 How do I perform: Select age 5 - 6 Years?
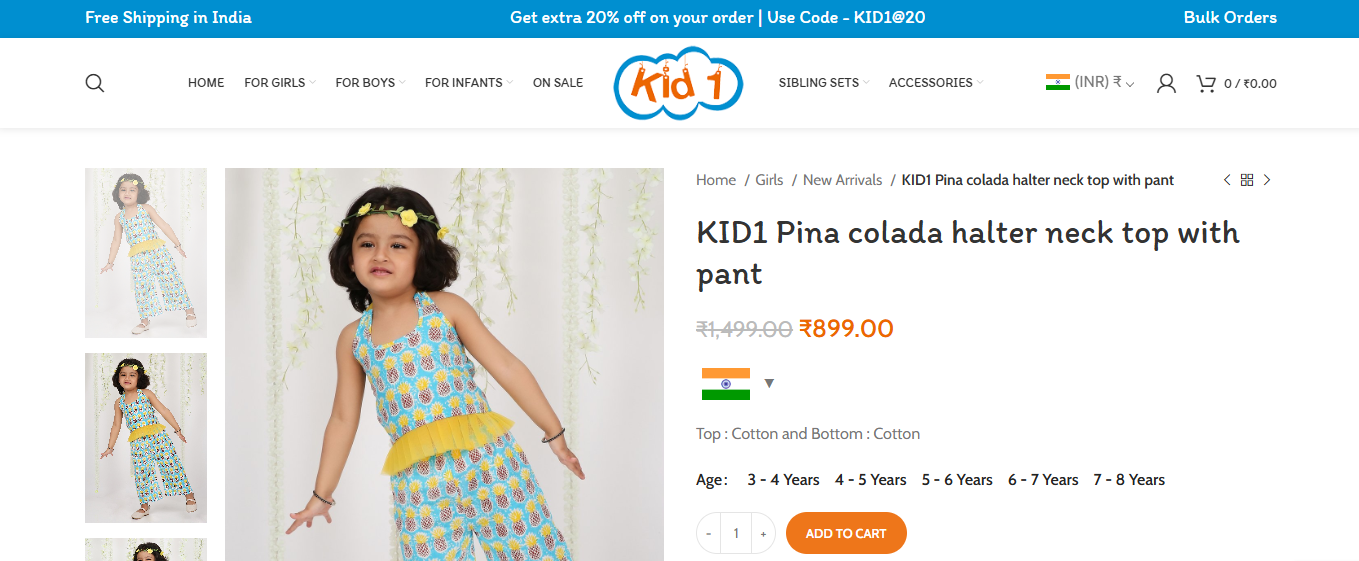[957, 480]
